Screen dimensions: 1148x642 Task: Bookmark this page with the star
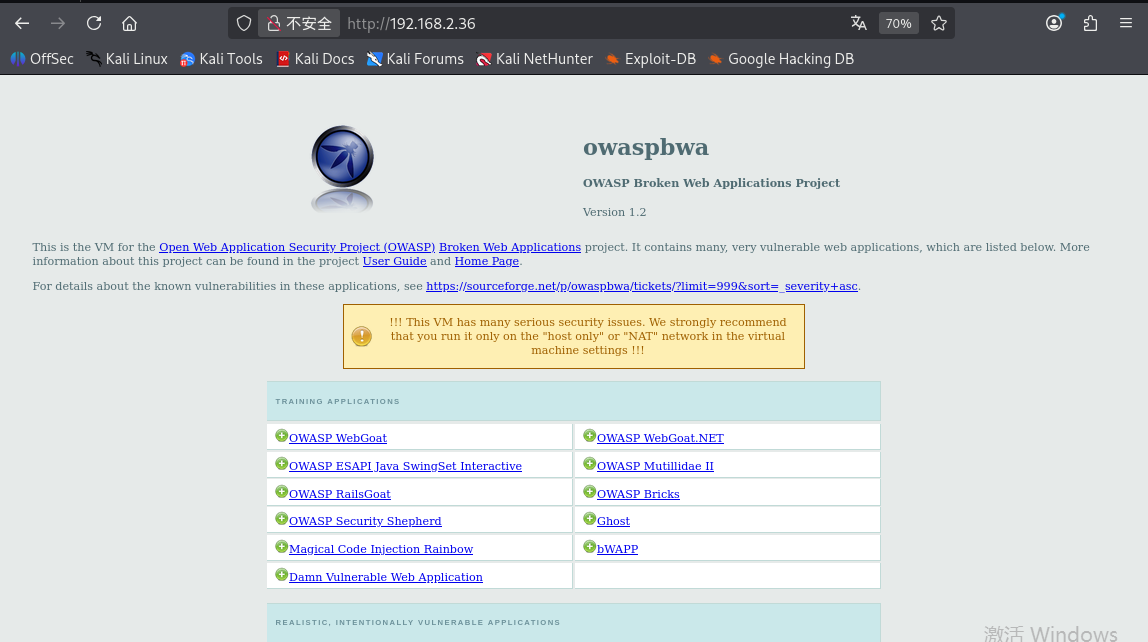coord(939,23)
